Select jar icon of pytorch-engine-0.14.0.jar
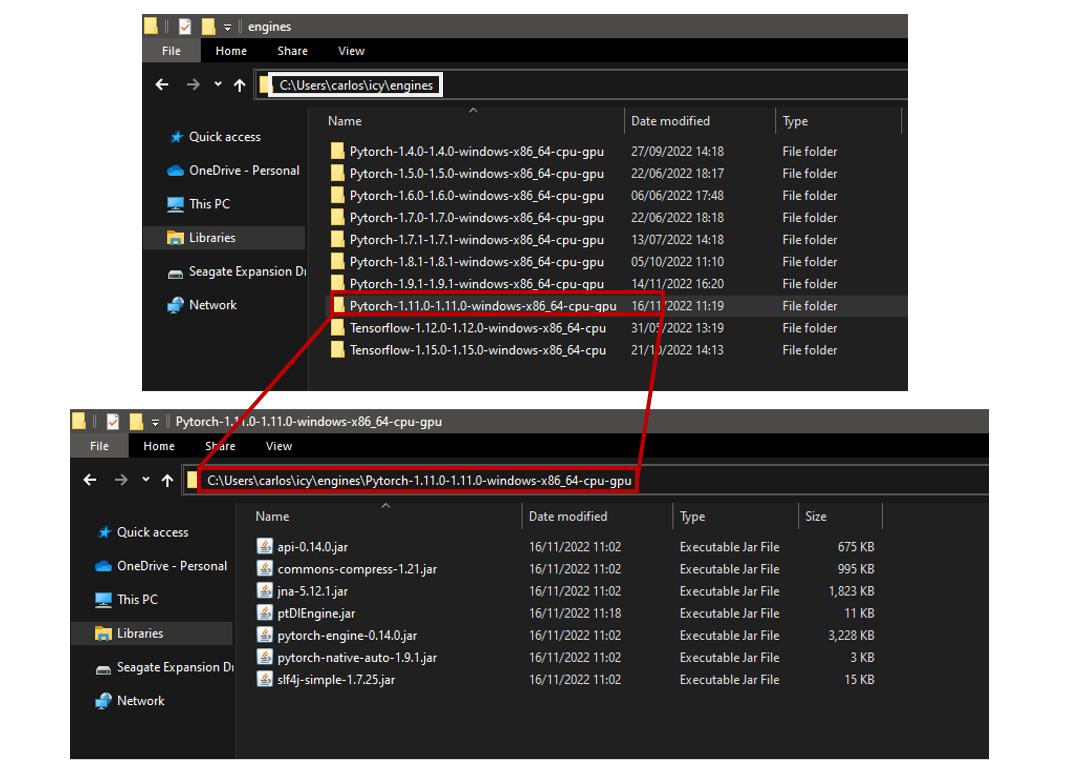Viewport: 1065px width, 765px height. pos(264,635)
